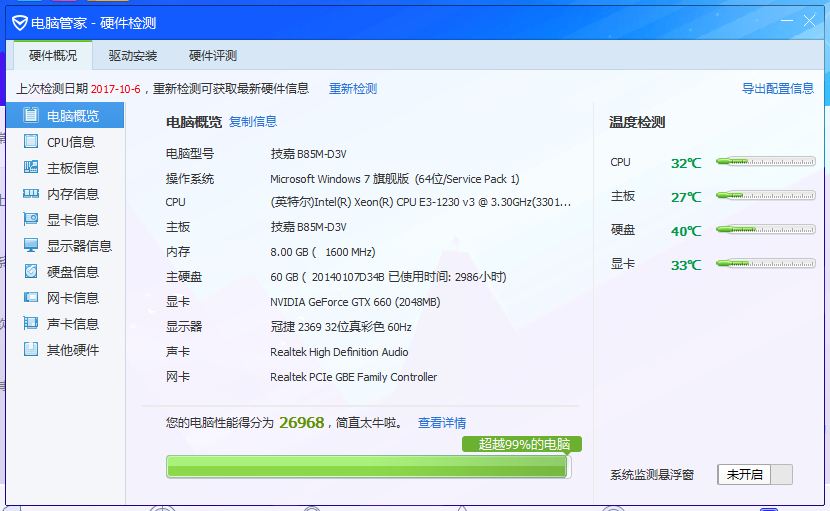Click the 电脑管家 shield logo icon
The image size is (830, 511).
tap(20, 23)
